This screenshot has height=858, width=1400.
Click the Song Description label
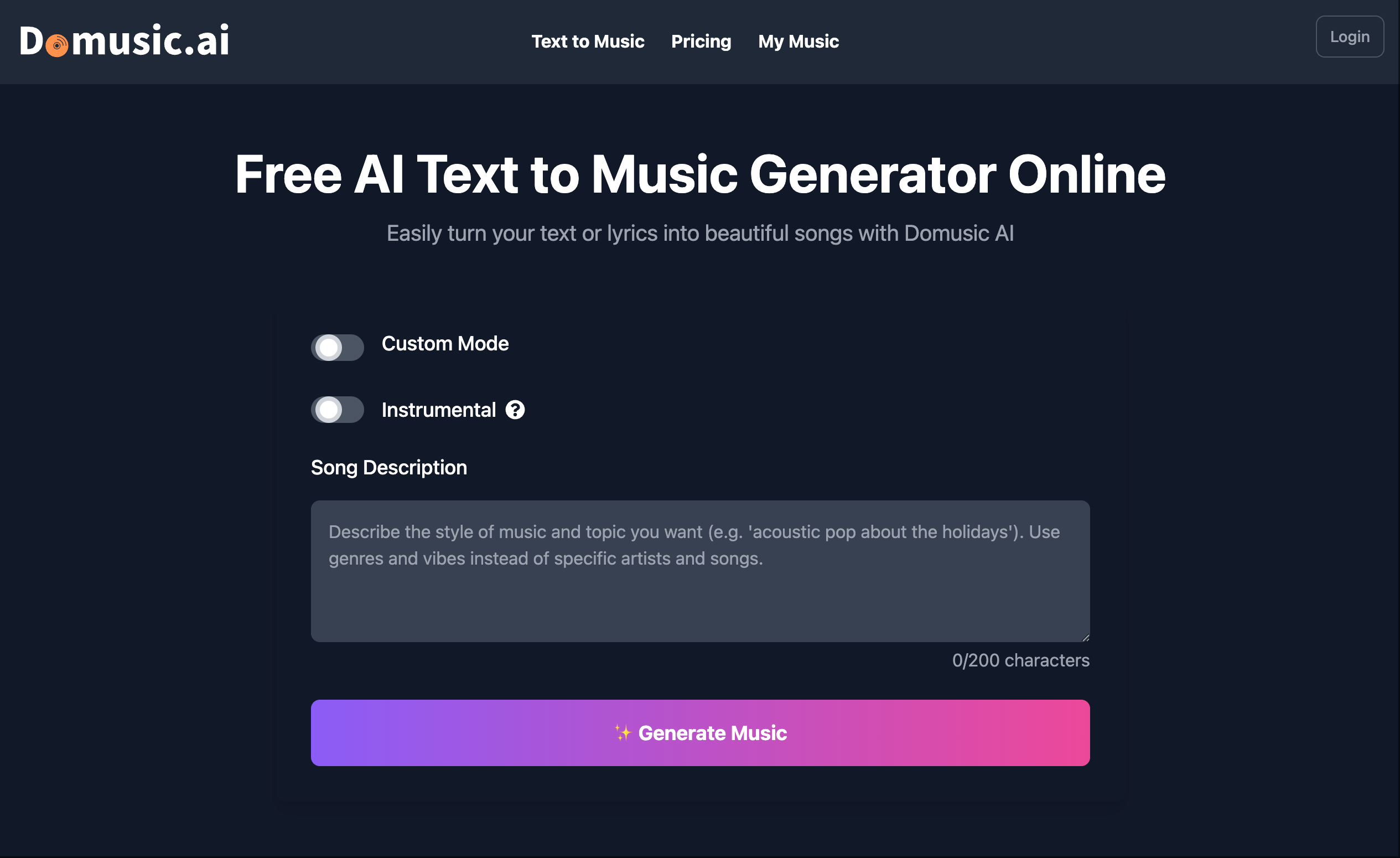tap(388, 467)
